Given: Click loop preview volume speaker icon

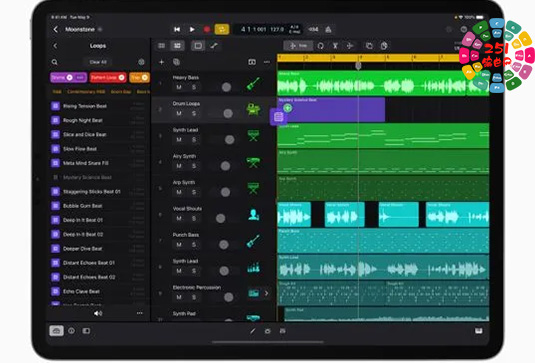Looking at the screenshot, I should (x=98, y=313).
